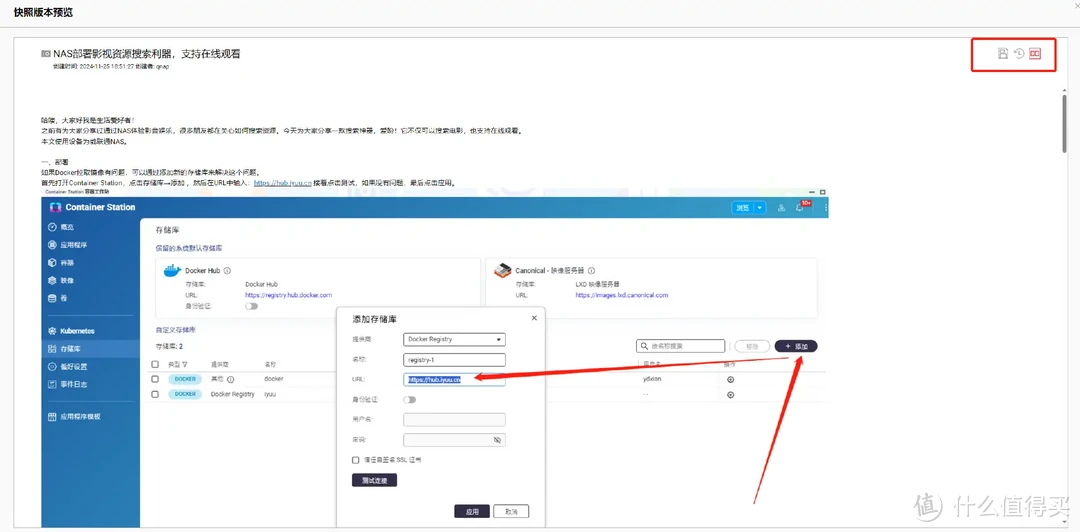Click the calendar icon beside 事件日志

point(52,384)
